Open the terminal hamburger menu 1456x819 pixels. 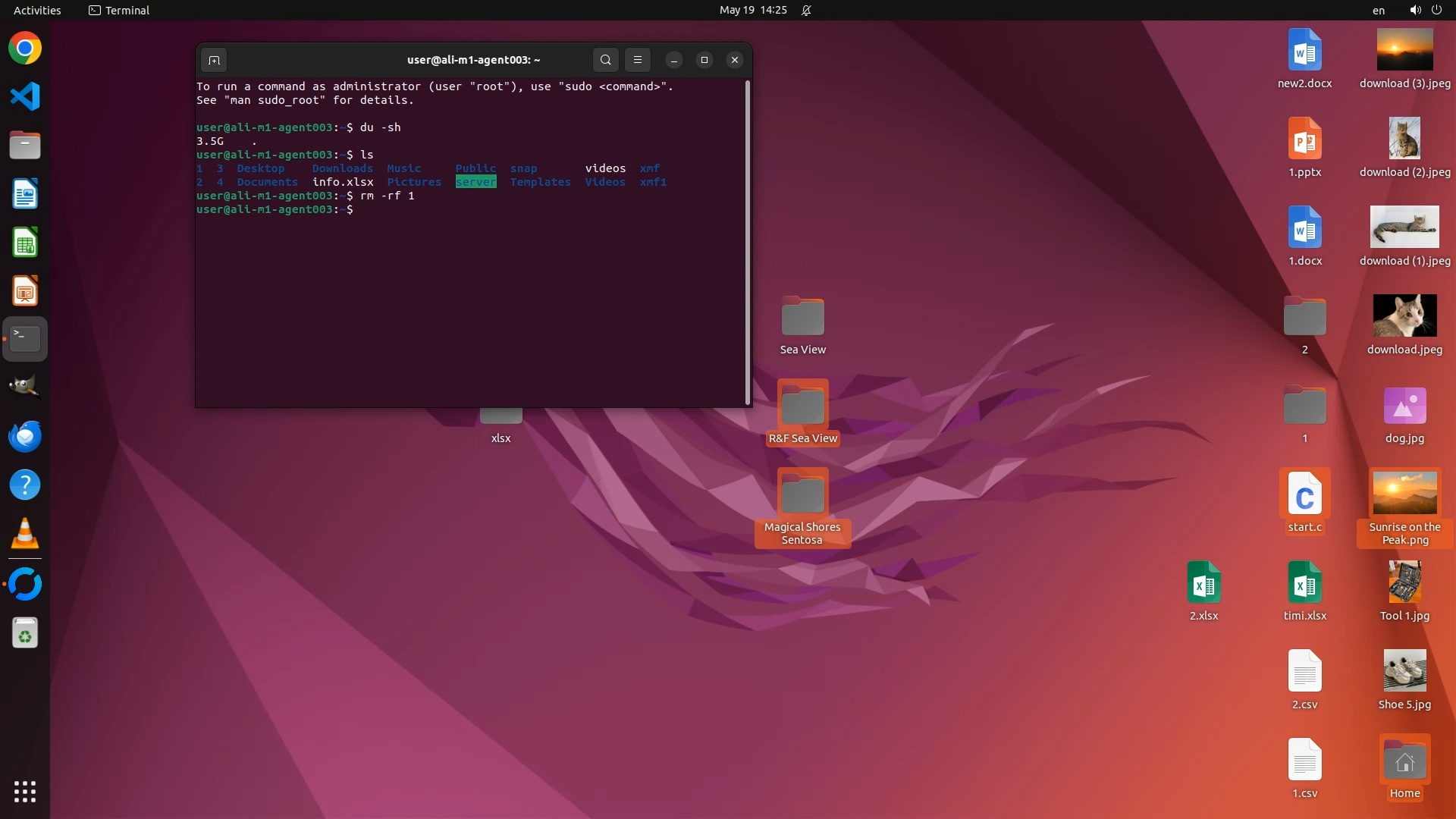(638, 60)
